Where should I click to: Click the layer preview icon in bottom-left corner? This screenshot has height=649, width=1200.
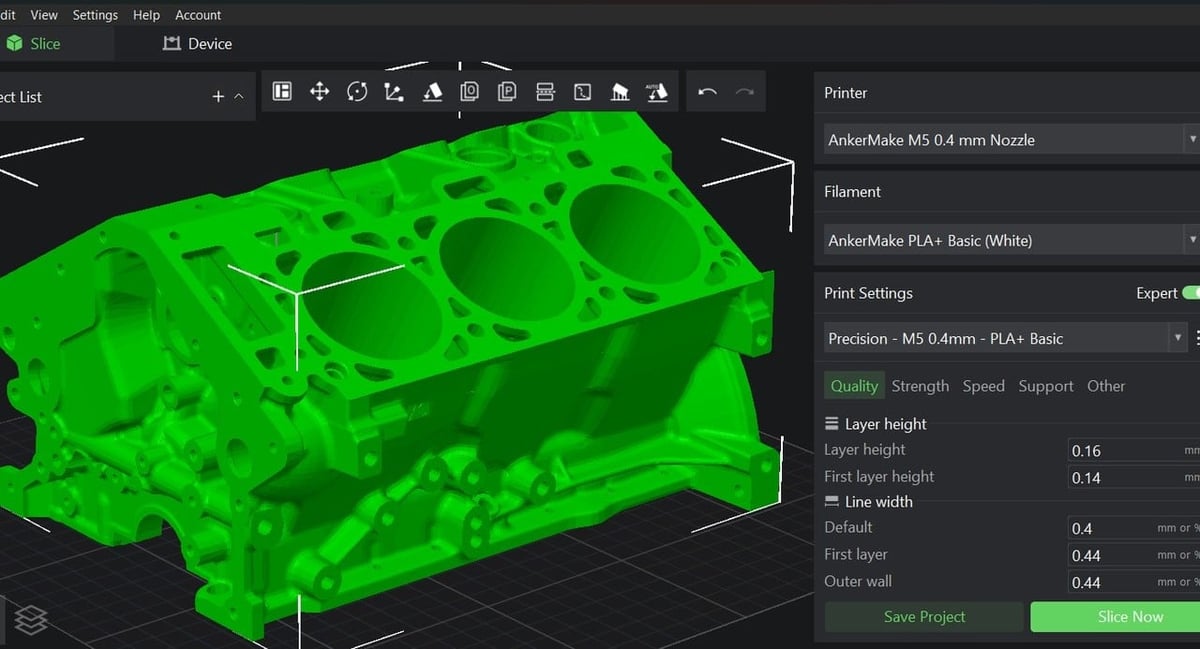point(30,622)
